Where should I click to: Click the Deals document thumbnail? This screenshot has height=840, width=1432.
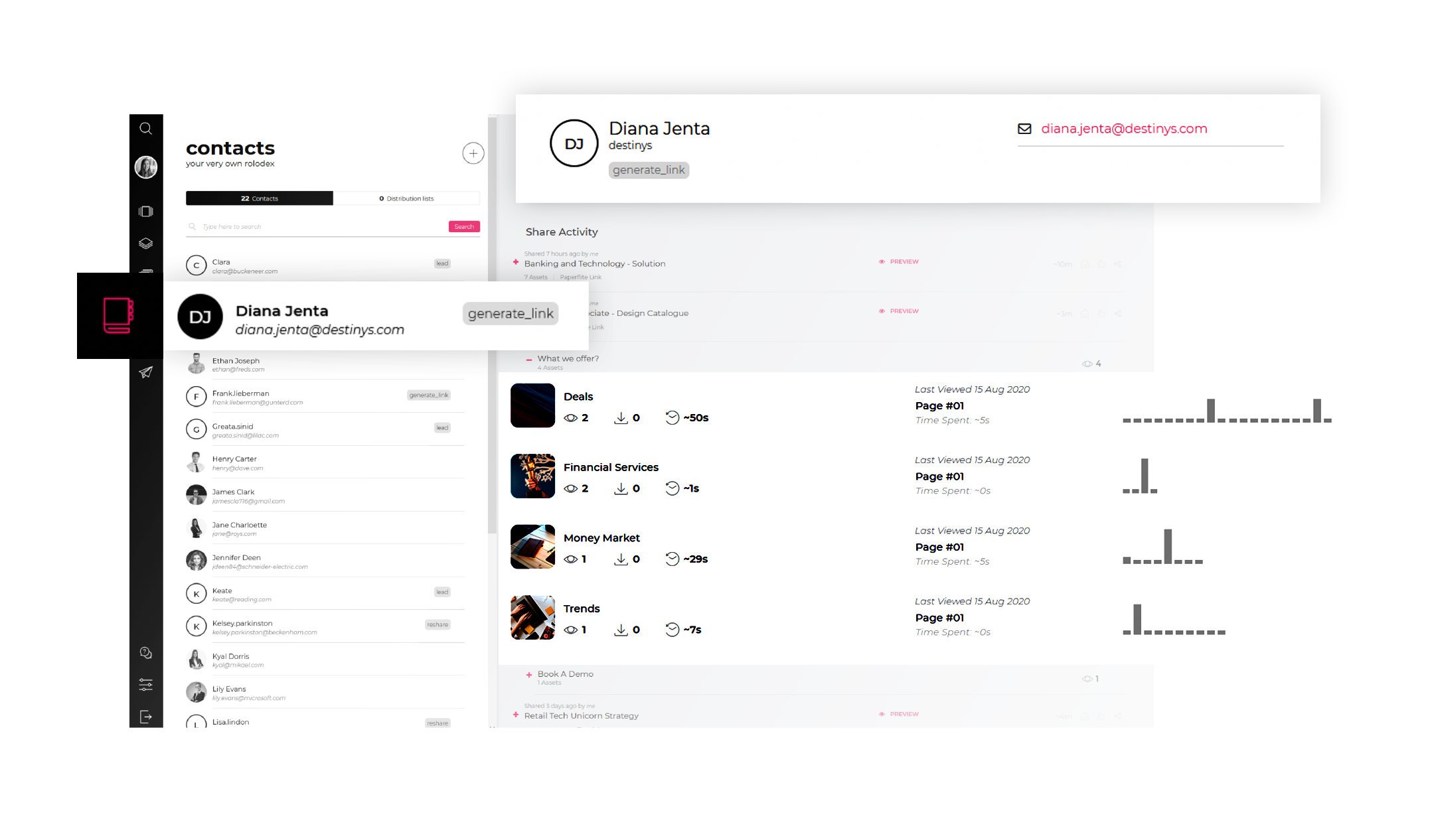tap(532, 406)
